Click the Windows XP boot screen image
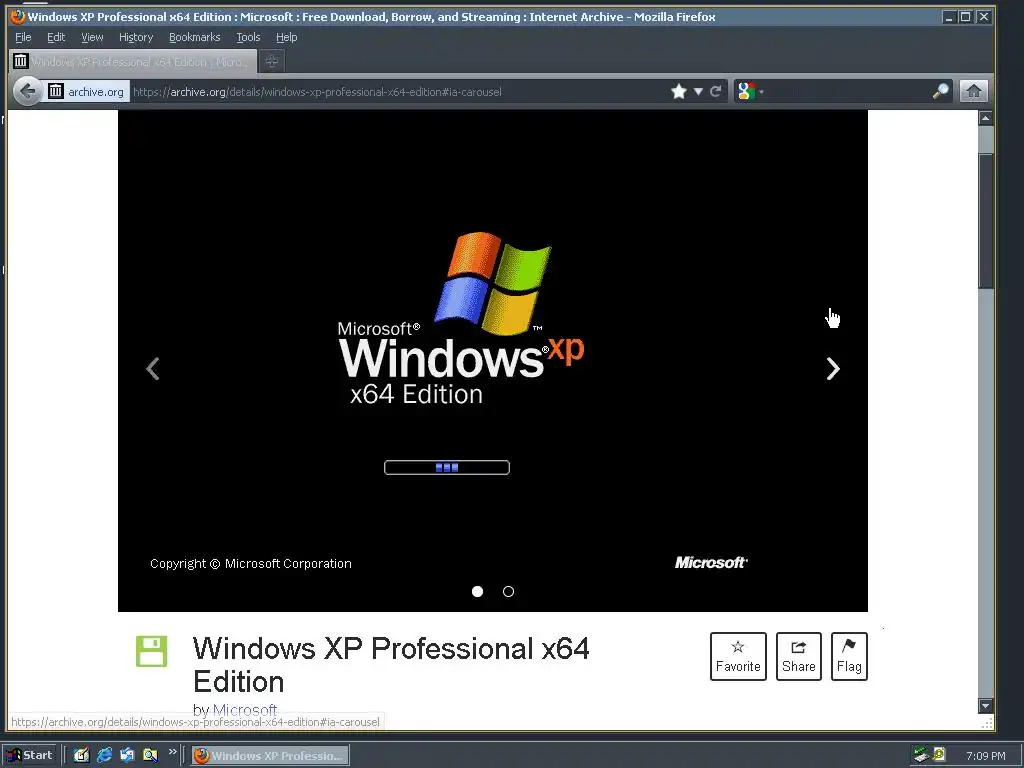 coord(492,360)
